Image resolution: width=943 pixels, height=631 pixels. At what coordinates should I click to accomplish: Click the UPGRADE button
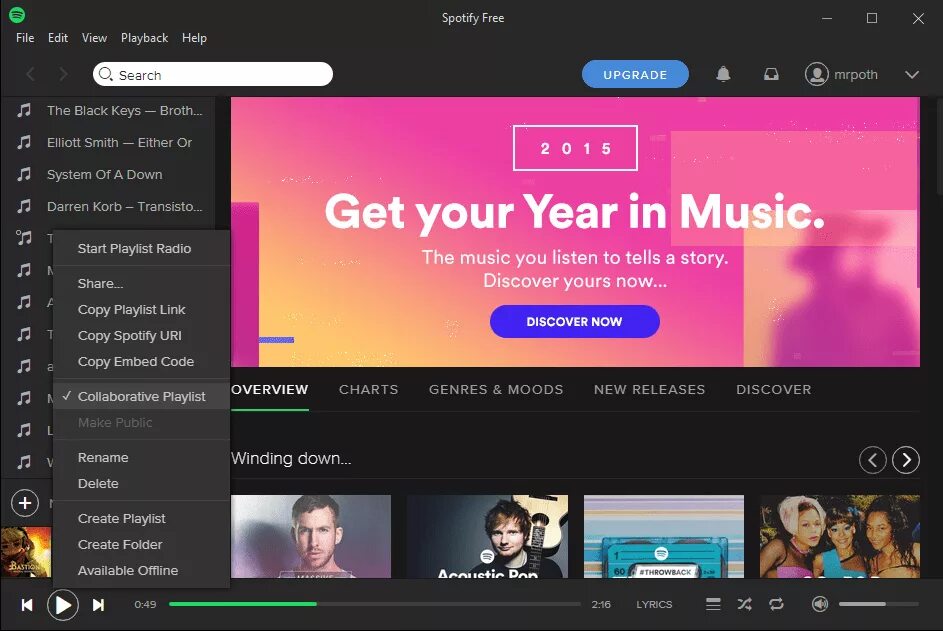(x=635, y=74)
